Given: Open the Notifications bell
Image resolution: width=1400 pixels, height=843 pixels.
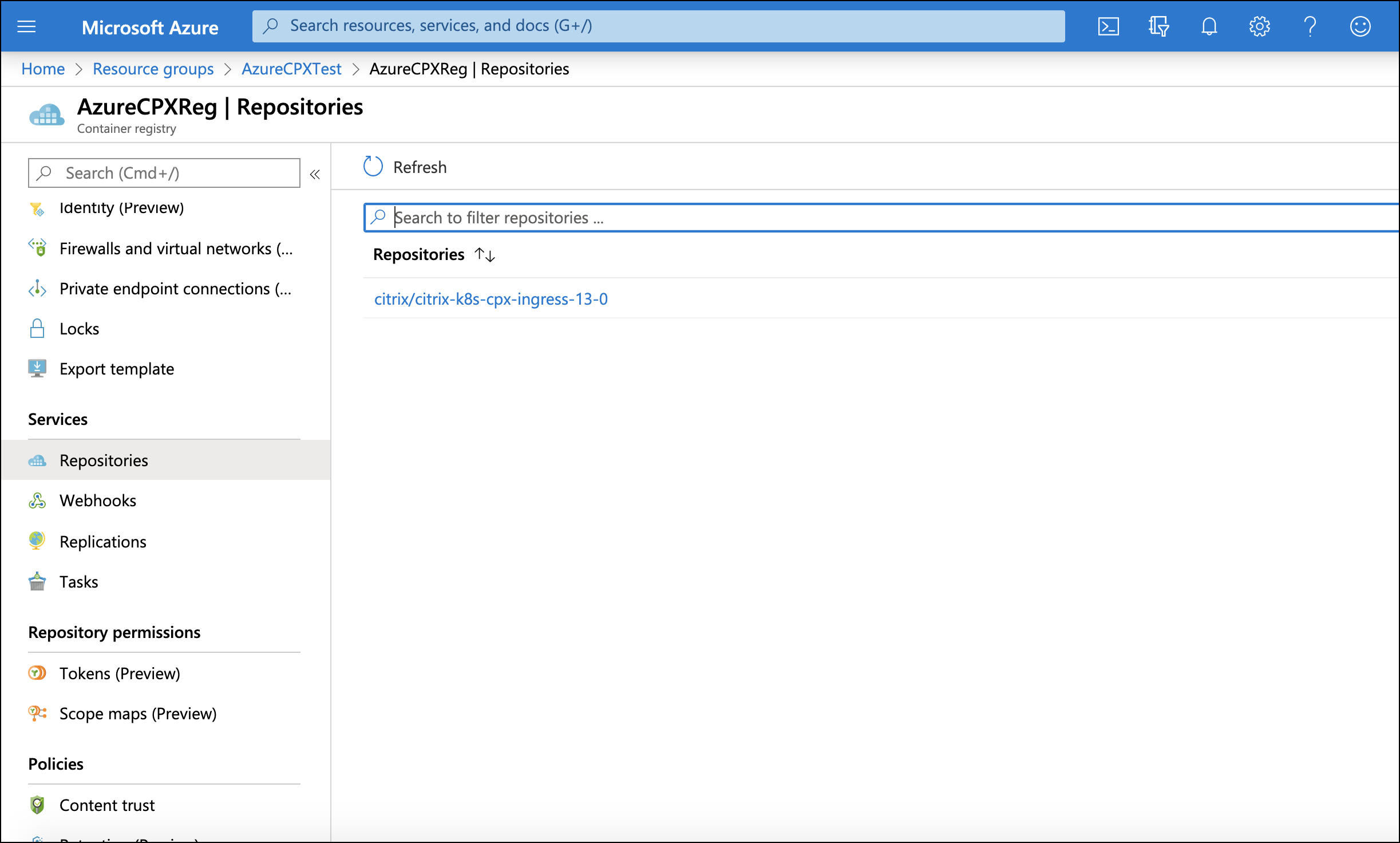Looking at the screenshot, I should (x=1209, y=26).
